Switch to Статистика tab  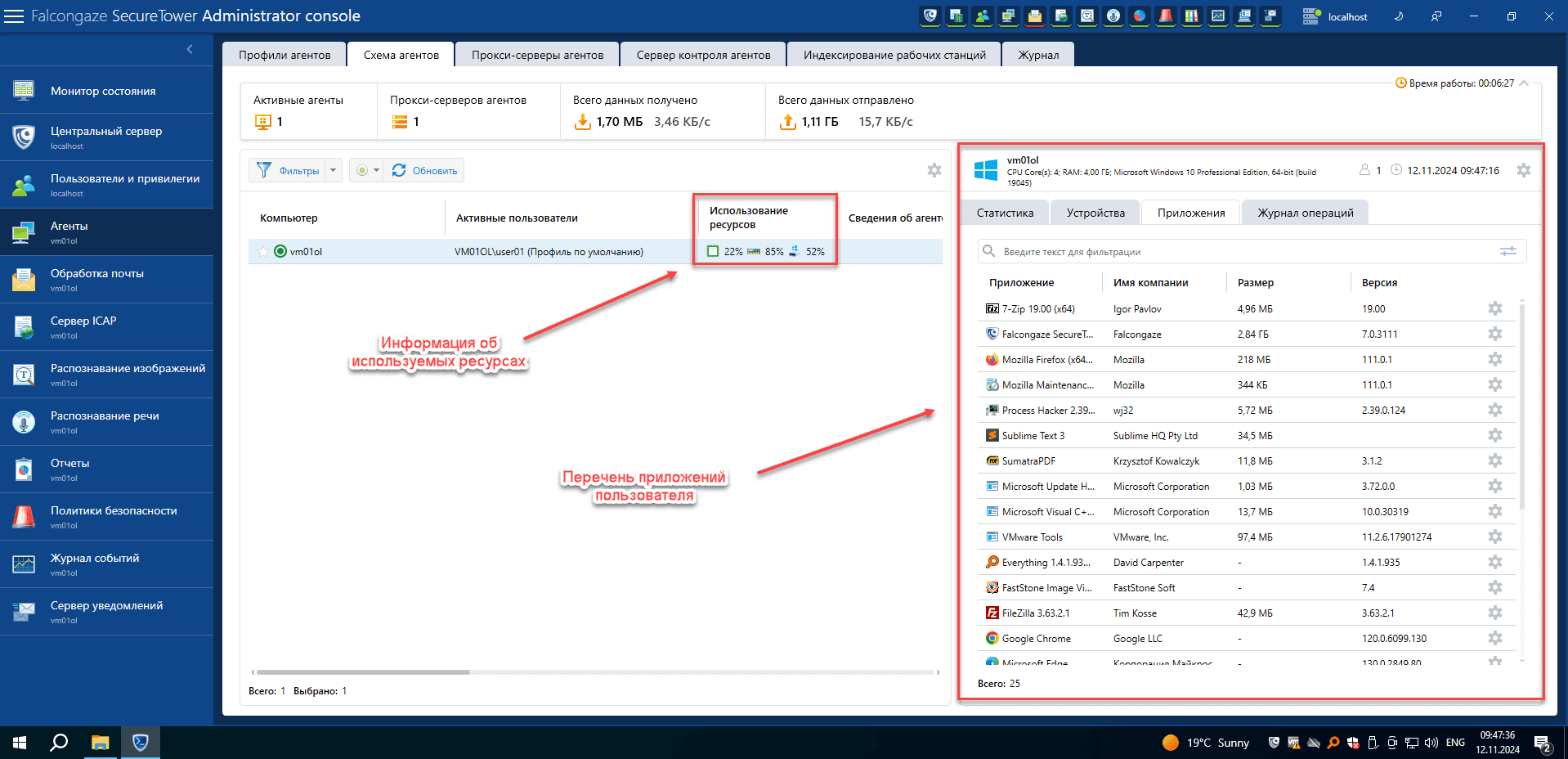pyautogui.click(x=1005, y=213)
